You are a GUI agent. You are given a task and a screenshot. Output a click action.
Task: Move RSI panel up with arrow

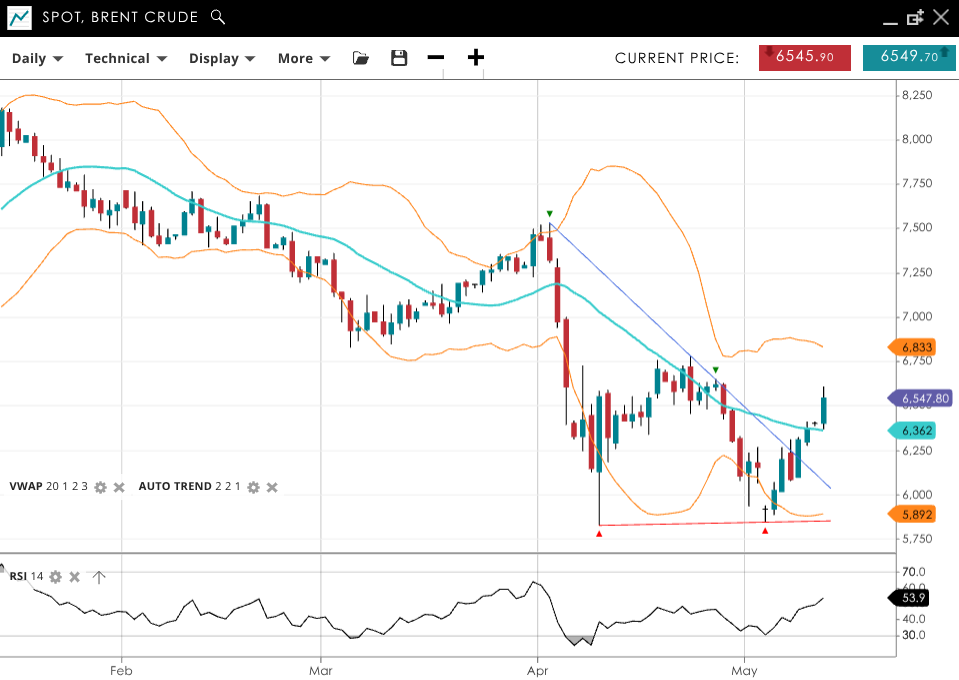[99, 576]
